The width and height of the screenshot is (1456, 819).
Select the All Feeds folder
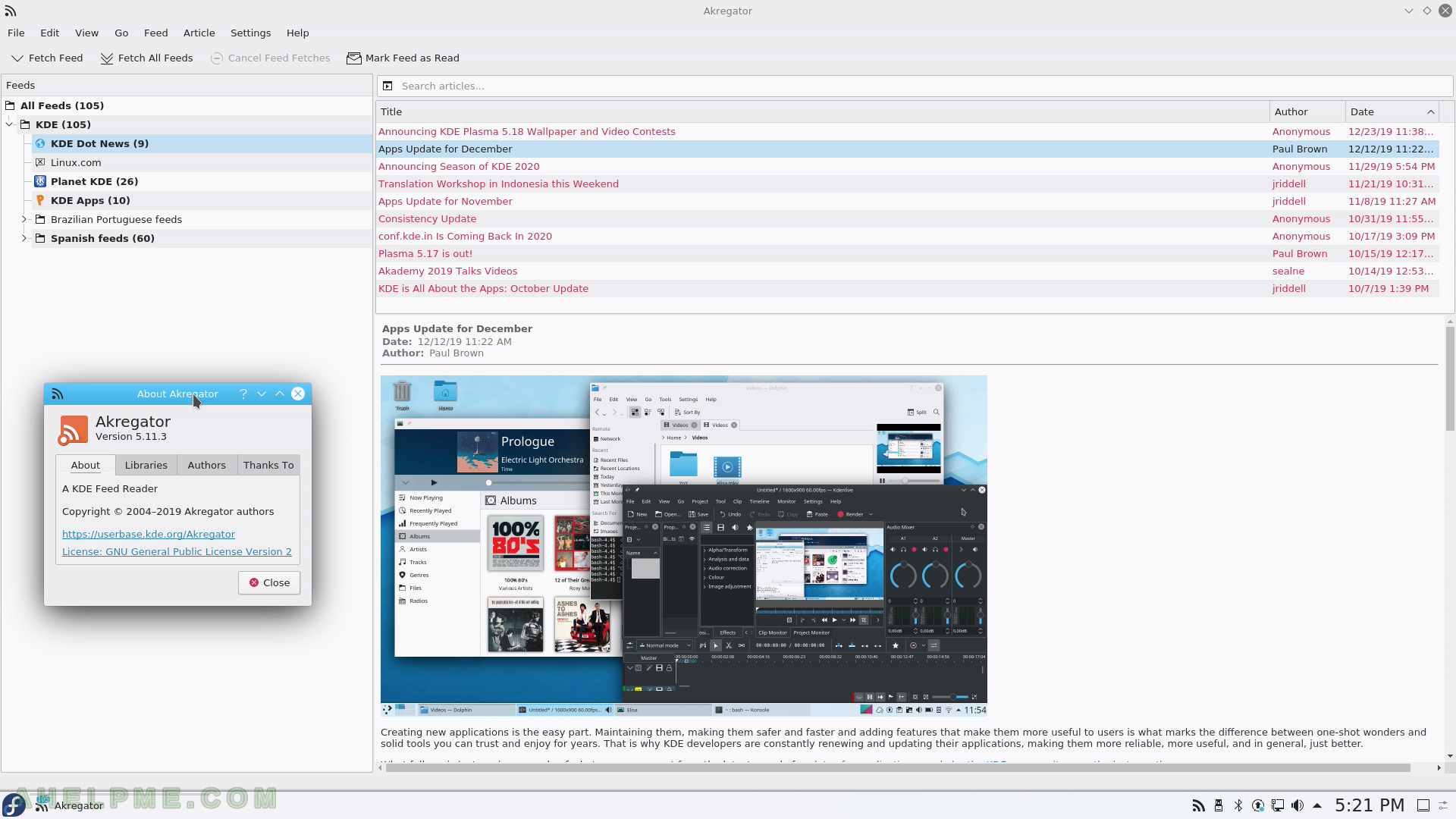(x=187, y=105)
